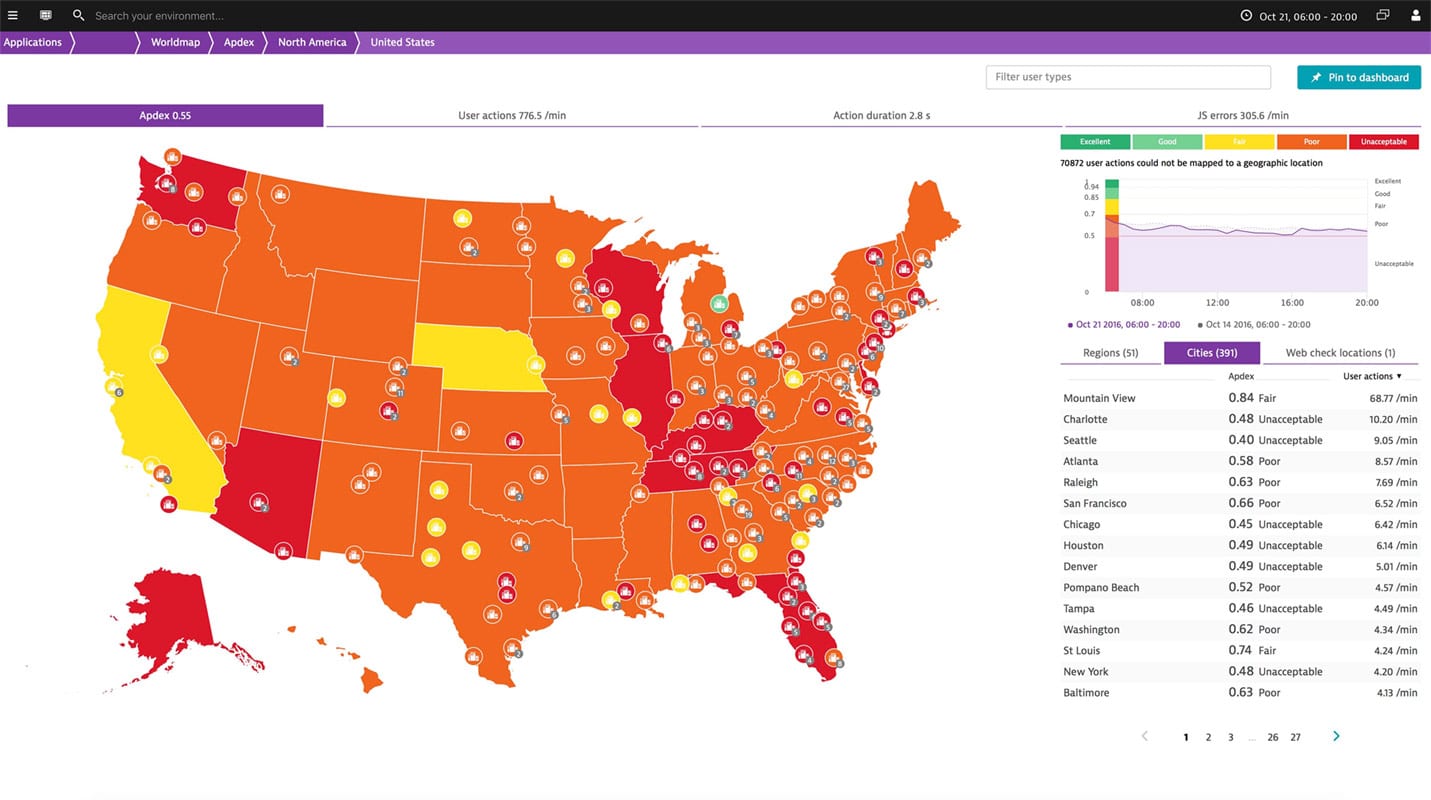Click the Pin to dashboard button
Image resolution: width=1431 pixels, height=800 pixels.
pos(1358,77)
